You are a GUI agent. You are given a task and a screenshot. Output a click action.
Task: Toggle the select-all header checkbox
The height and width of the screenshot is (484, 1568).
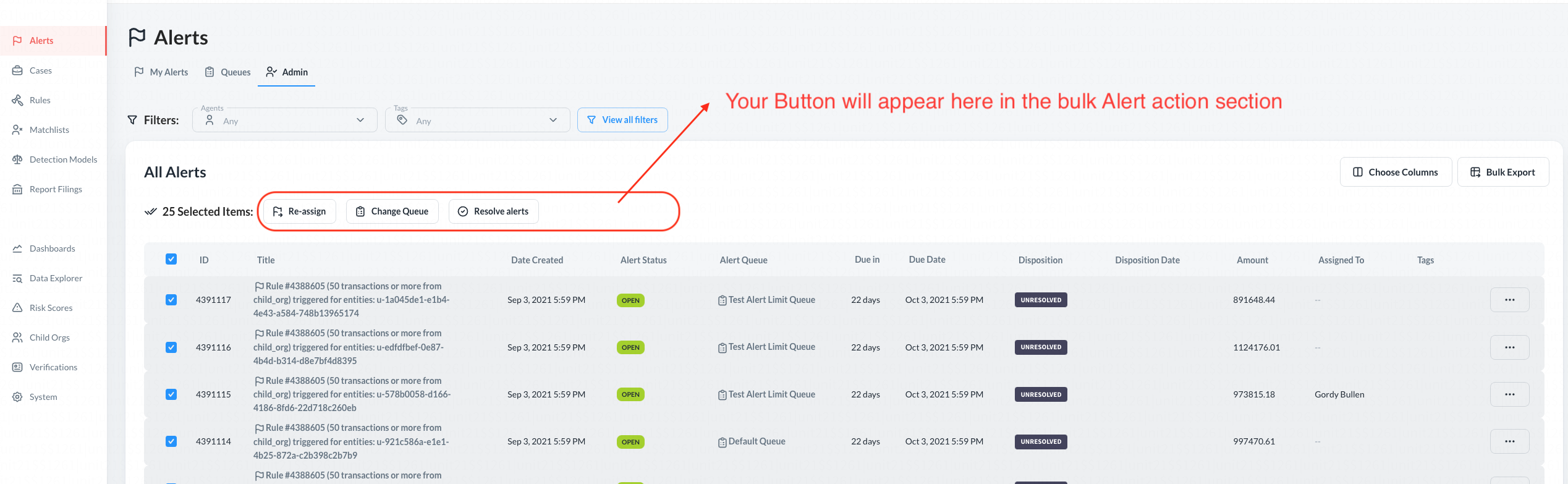pos(171,259)
